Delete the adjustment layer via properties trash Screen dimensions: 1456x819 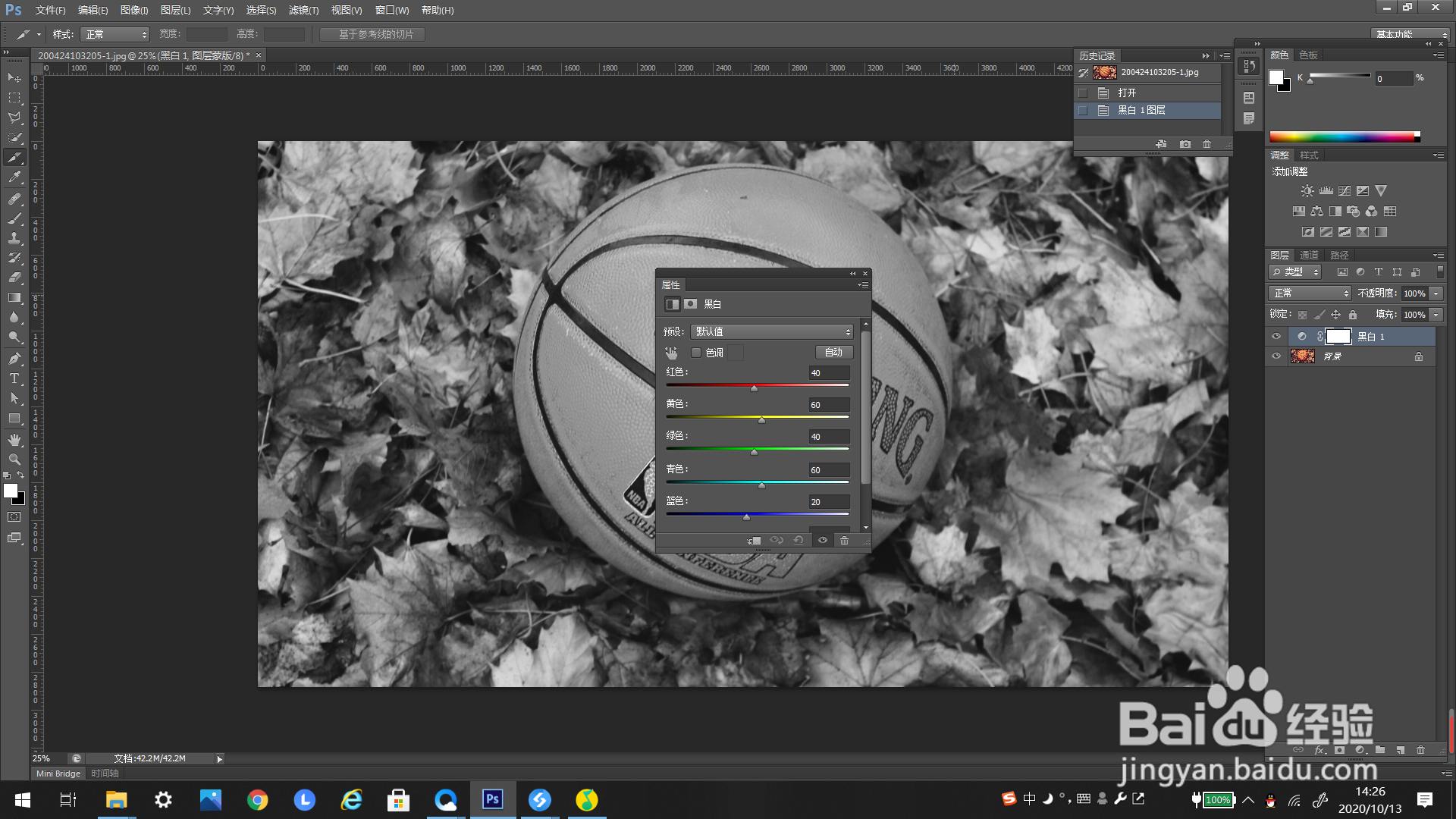[844, 541]
